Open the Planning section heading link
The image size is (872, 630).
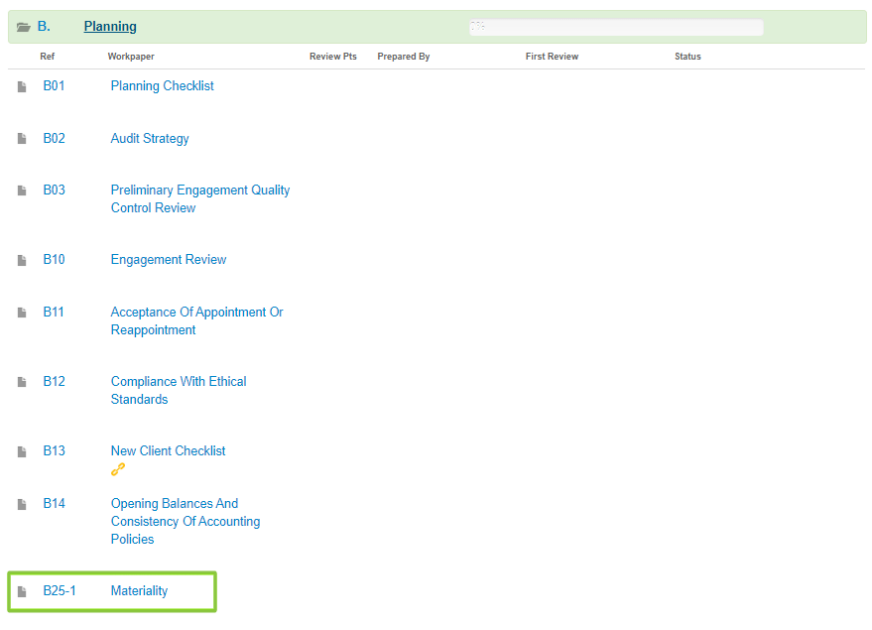point(110,27)
